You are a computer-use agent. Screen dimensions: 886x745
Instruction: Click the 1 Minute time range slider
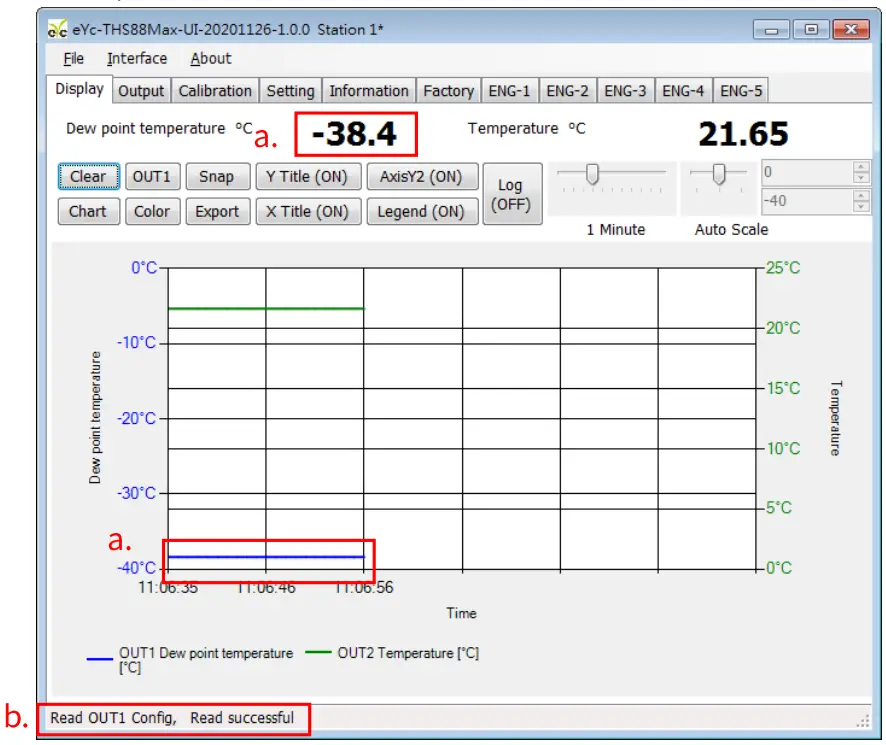tap(592, 175)
